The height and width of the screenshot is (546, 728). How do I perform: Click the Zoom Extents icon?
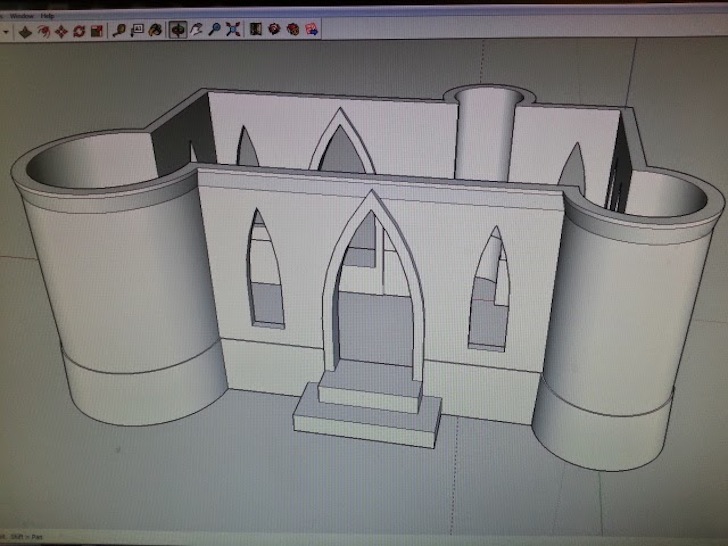[x=233, y=31]
